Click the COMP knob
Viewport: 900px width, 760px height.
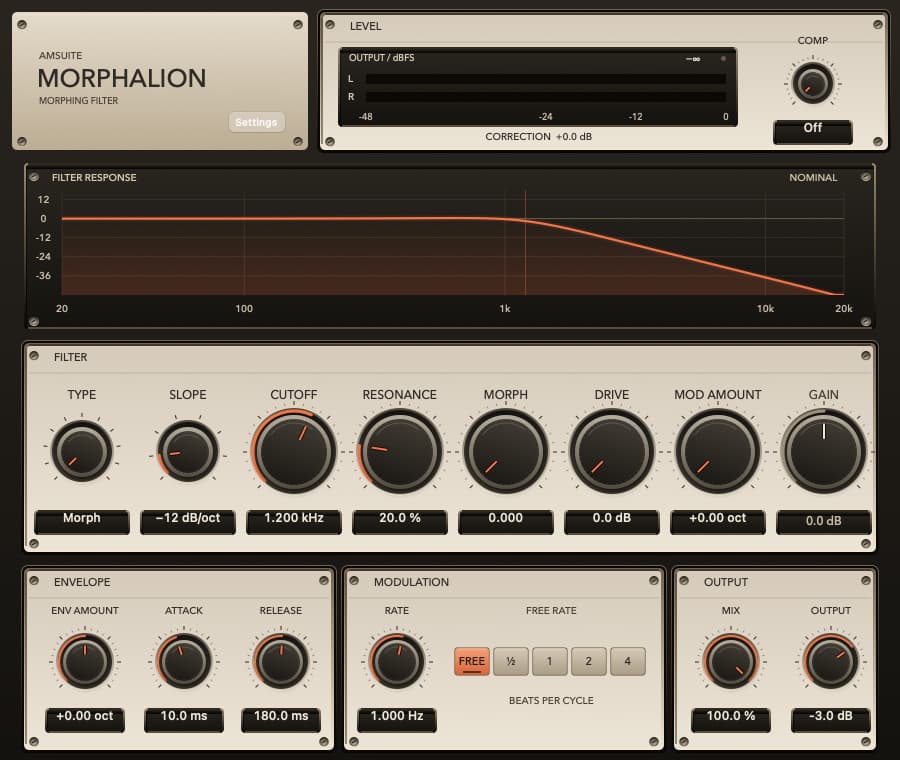click(x=812, y=83)
